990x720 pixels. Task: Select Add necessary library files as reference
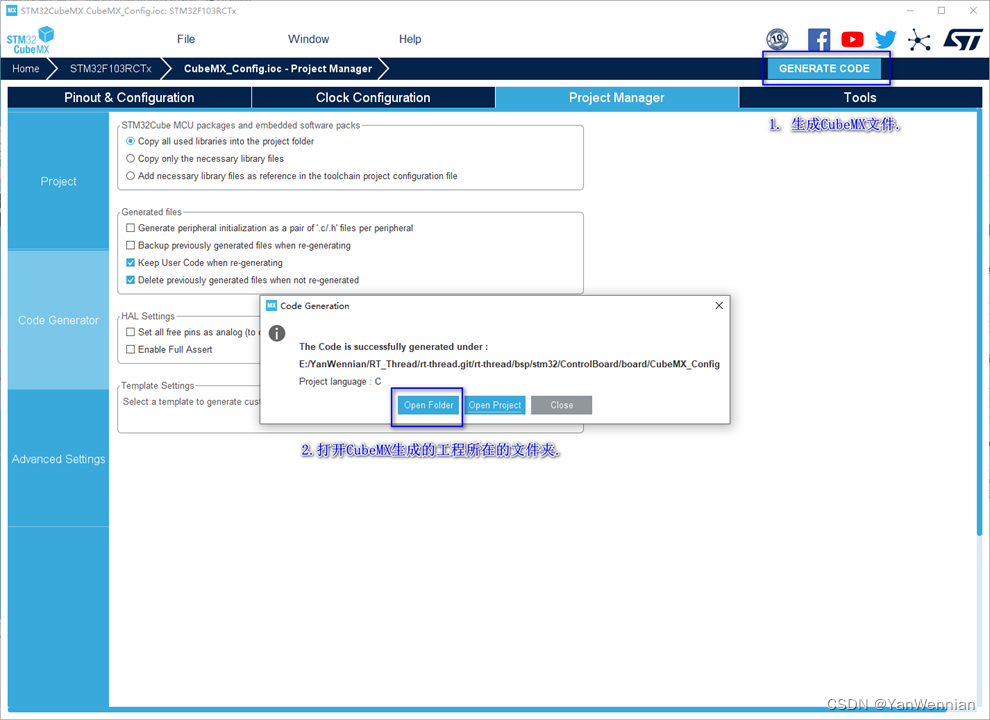pos(131,176)
